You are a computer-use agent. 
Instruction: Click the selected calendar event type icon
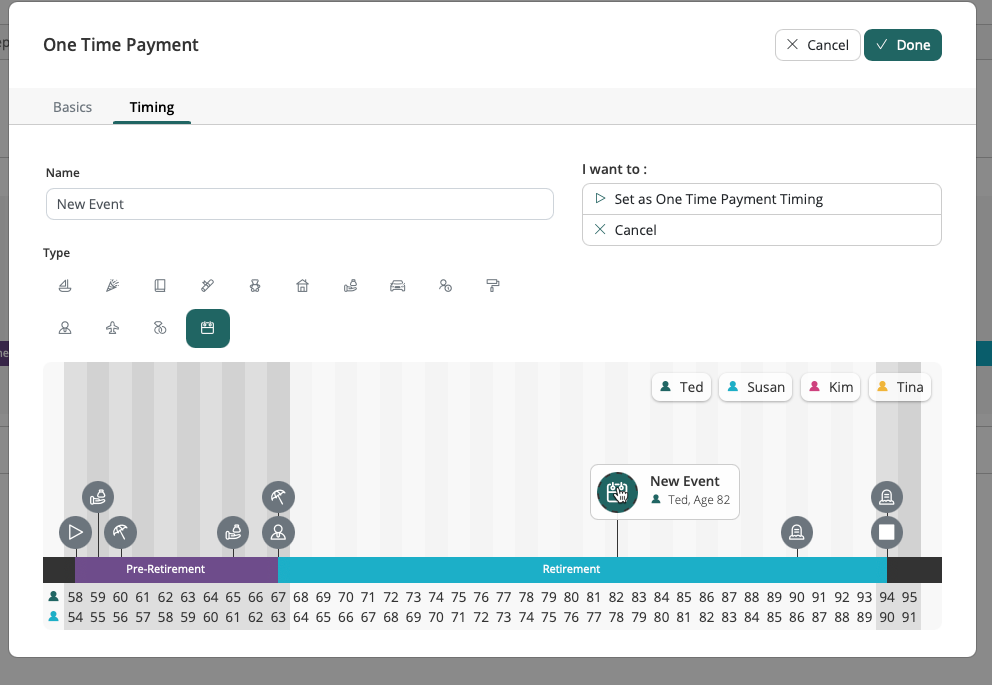click(208, 328)
